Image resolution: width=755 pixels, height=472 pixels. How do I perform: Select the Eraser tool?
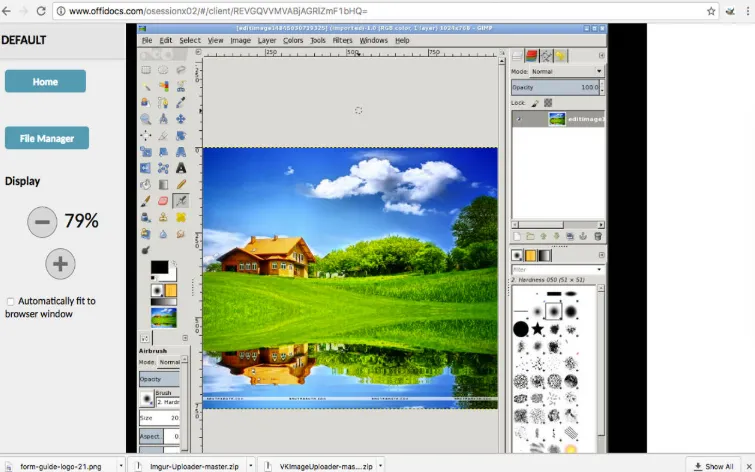(163, 201)
